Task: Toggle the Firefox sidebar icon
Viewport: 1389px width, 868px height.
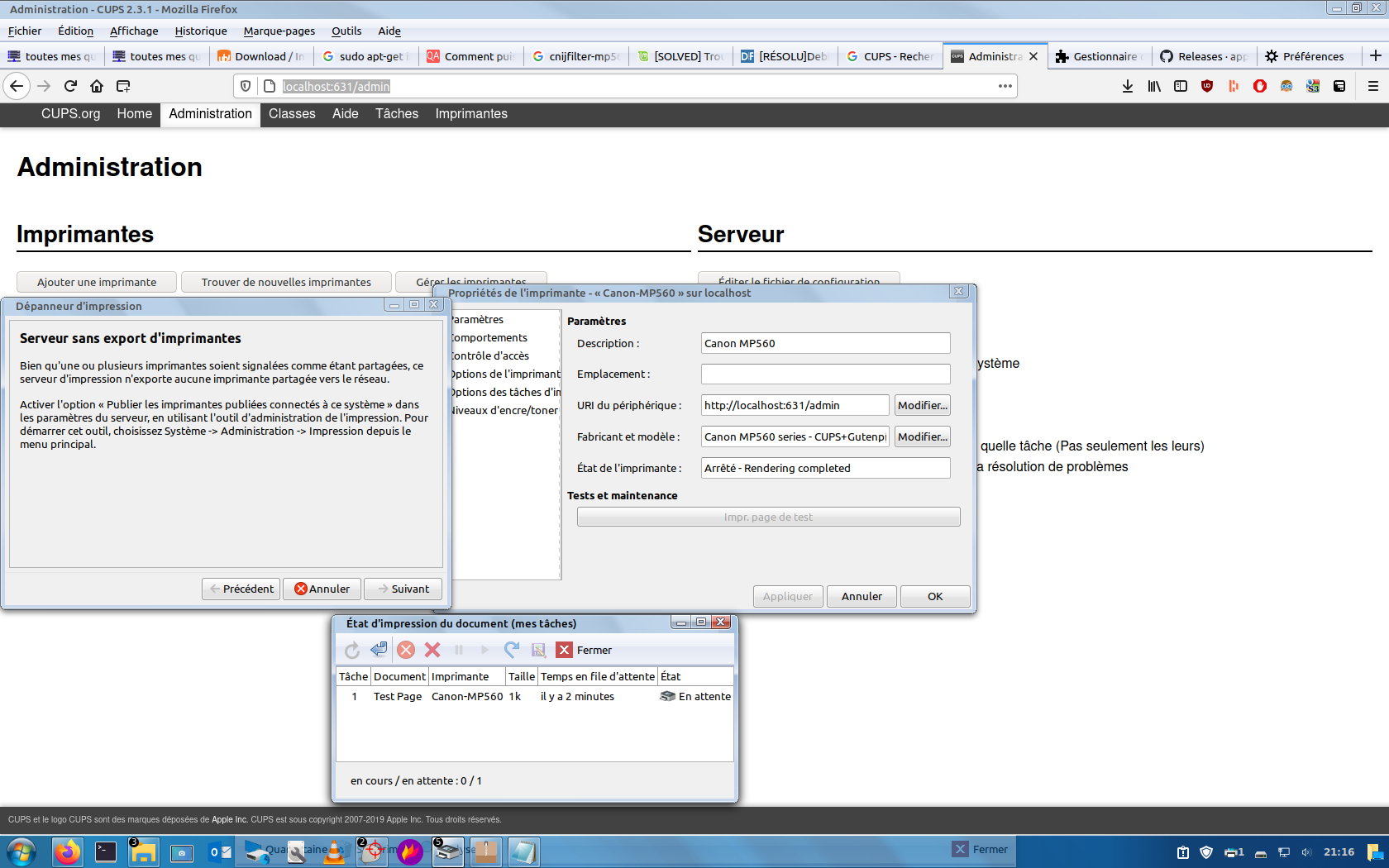Action: (x=1181, y=86)
